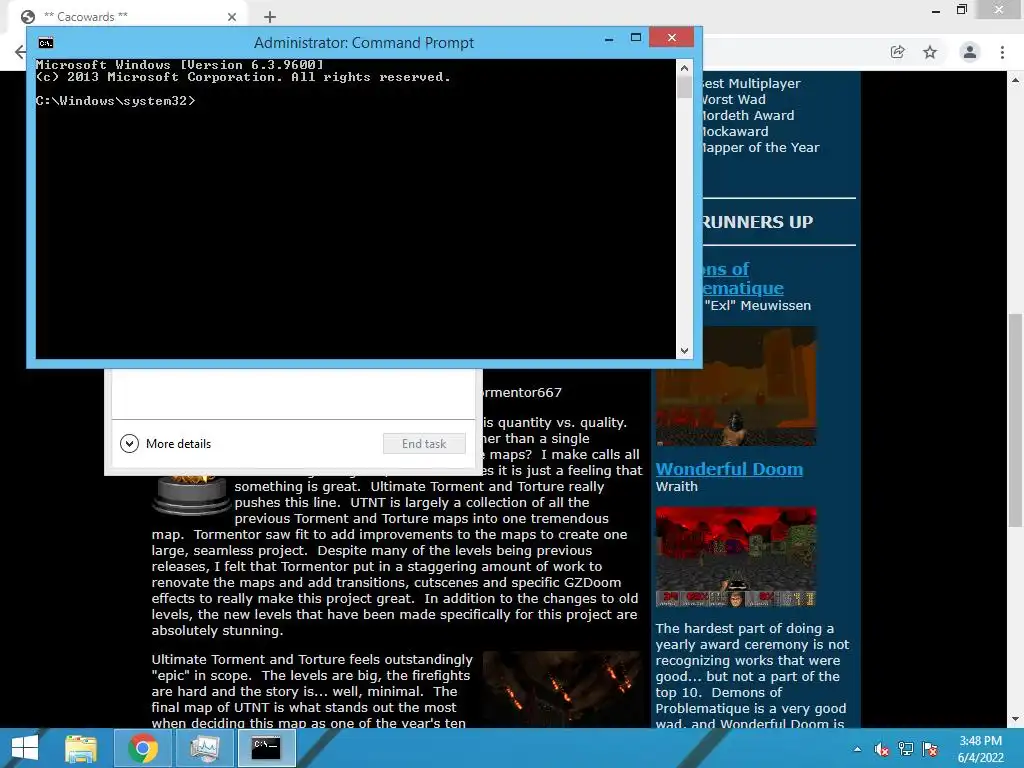Open Action Center flag icon
This screenshot has height=768, width=1024.
[x=930, y=749]
